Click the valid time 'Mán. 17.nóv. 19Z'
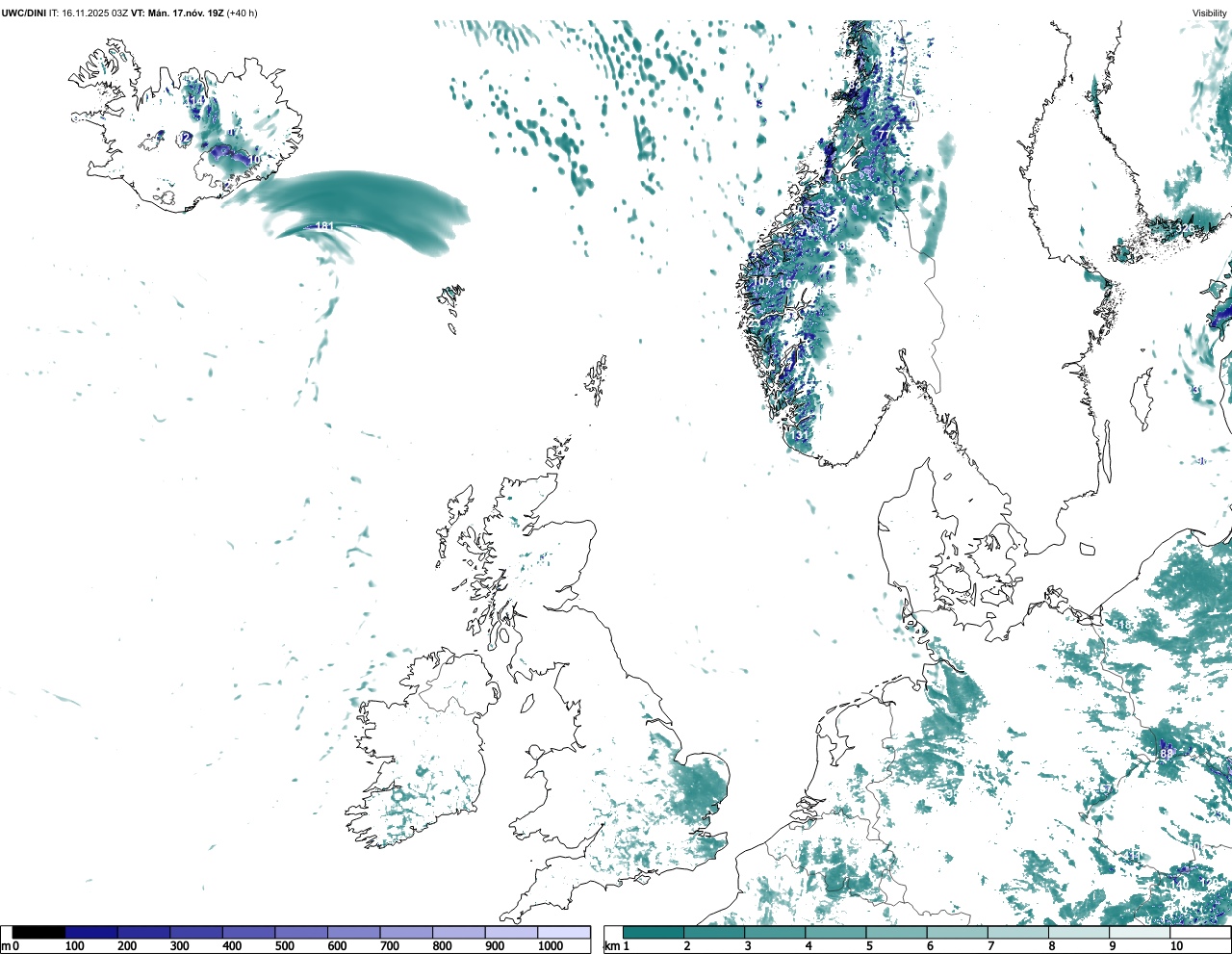Image resolution: width=1232 pixels, height=954 pixels. point(187,13)
